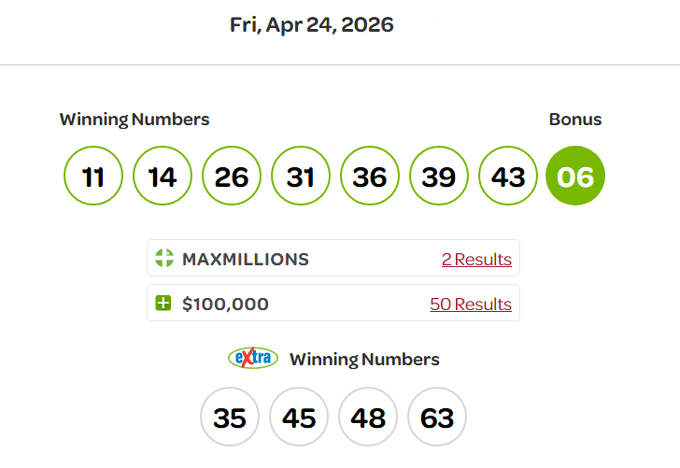
Task: Click winning number ball 36
Action: (x=369, y=176)
